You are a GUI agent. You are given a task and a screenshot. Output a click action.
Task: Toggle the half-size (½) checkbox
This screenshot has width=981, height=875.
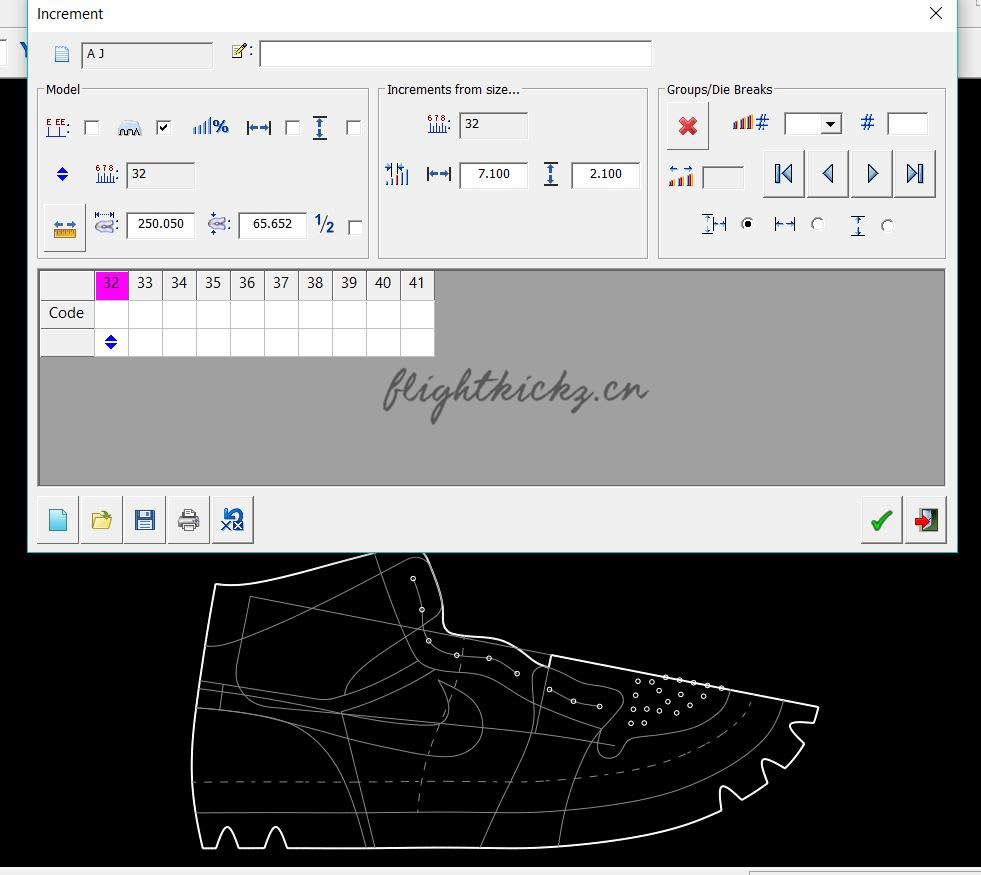tap(354, 228)
